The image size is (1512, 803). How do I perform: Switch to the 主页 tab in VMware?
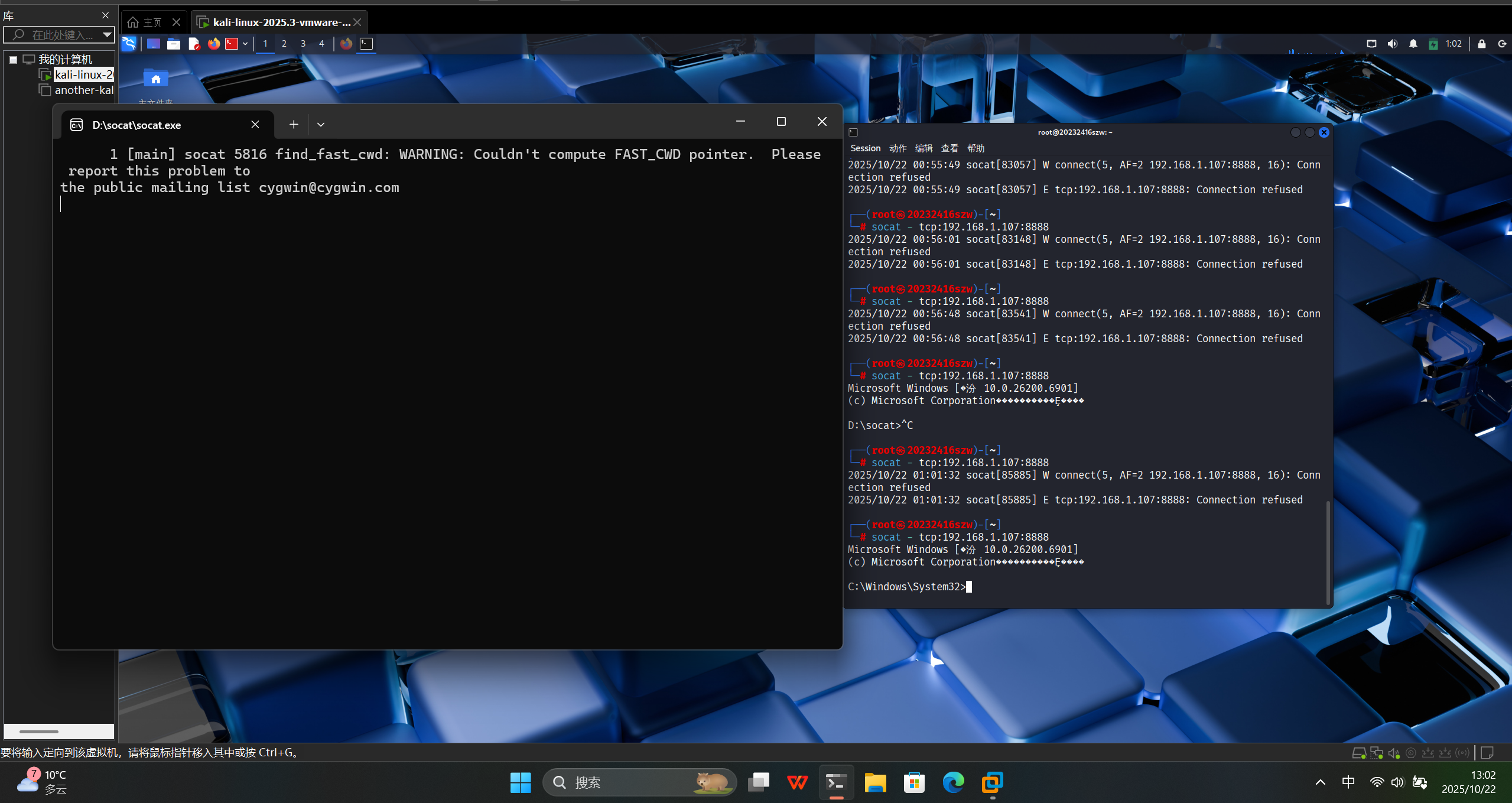click(x=152, y=22)
